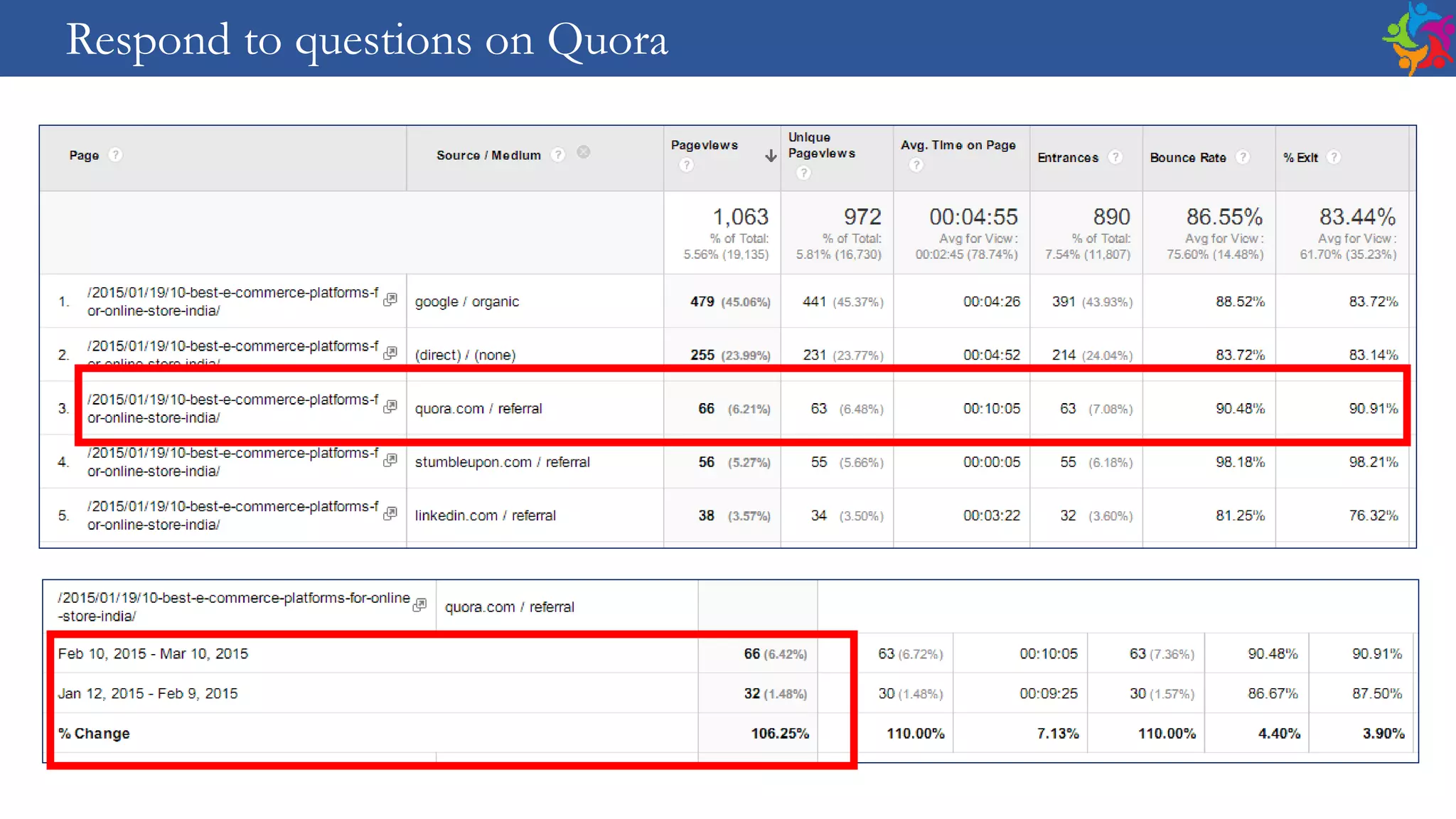Screen dimensions: 1456x819
Task: Click the help icon beside Source / Medium
Action: (x=558, y=154)
